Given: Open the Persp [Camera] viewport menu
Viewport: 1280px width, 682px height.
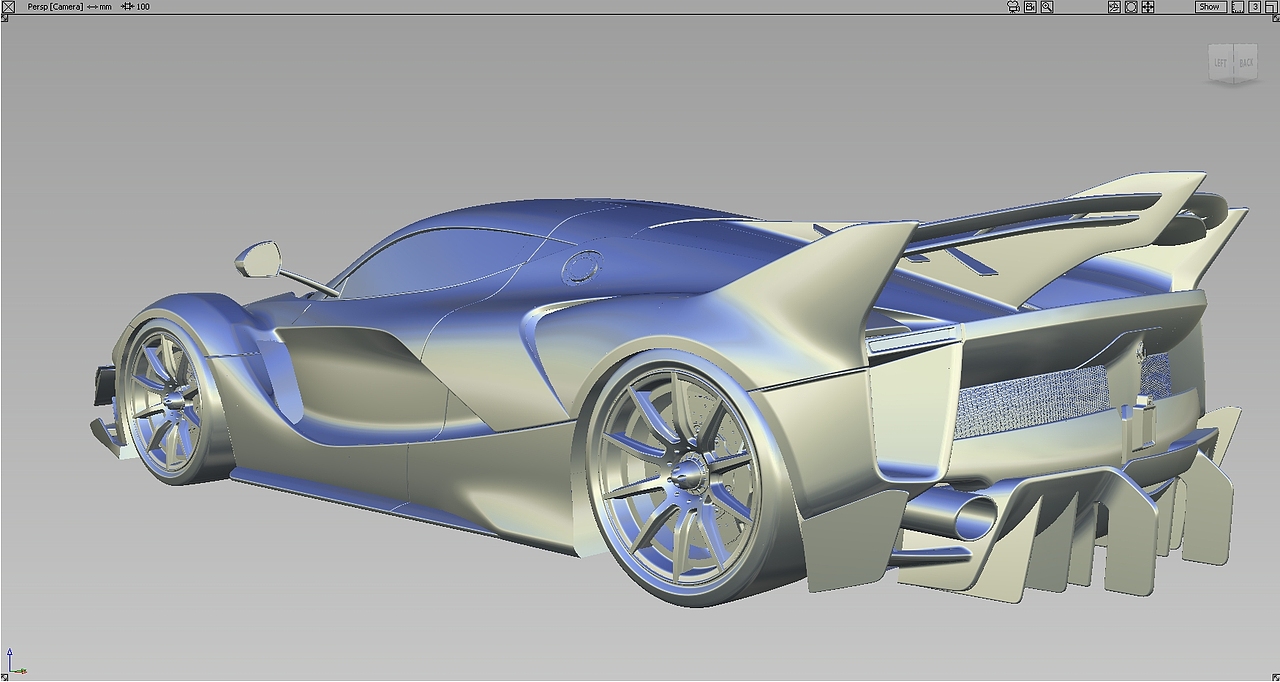Looking at the screenshot, I should [x=56, y=6].
